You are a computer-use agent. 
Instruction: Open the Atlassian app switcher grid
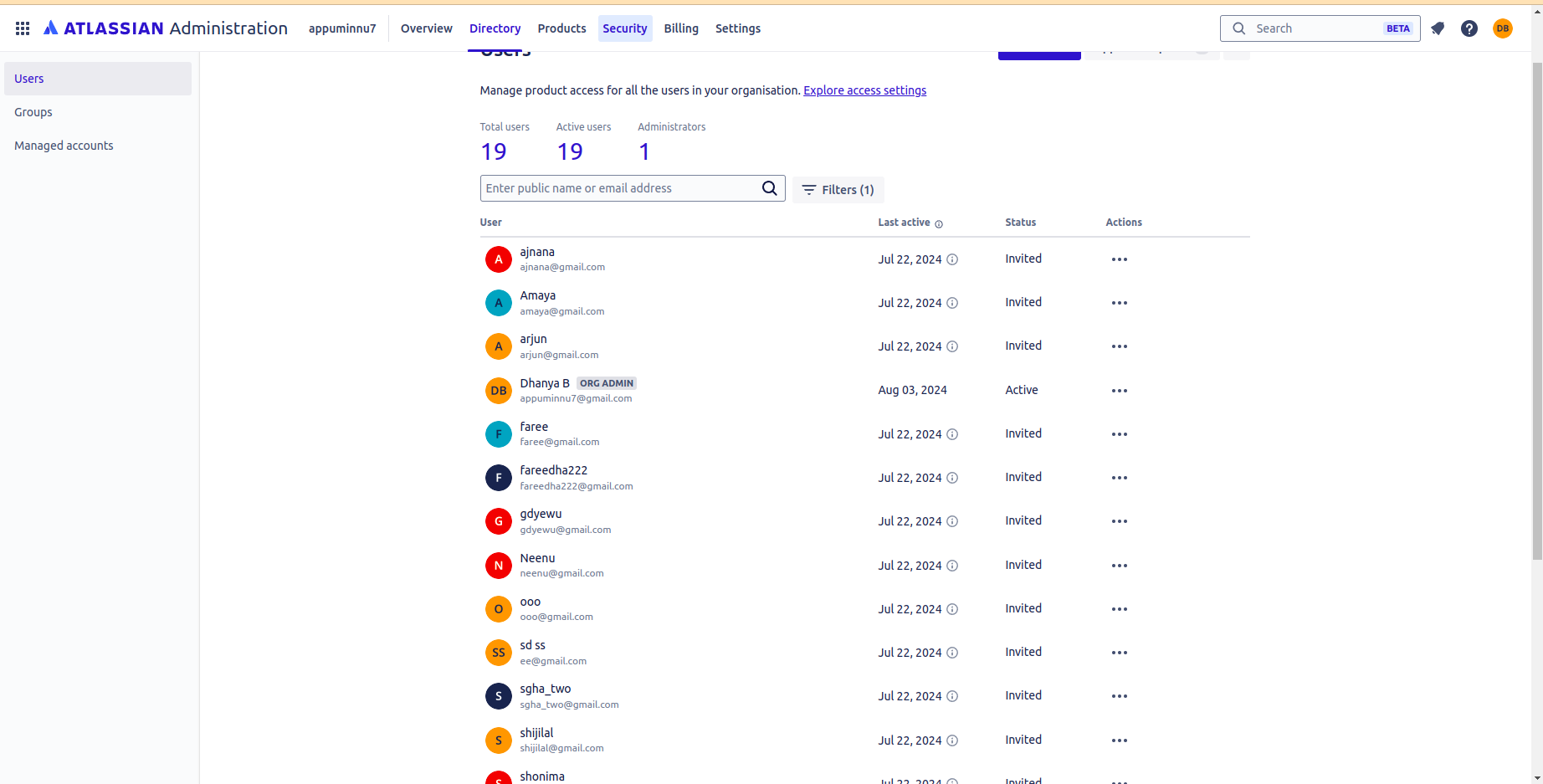point(23,28)
